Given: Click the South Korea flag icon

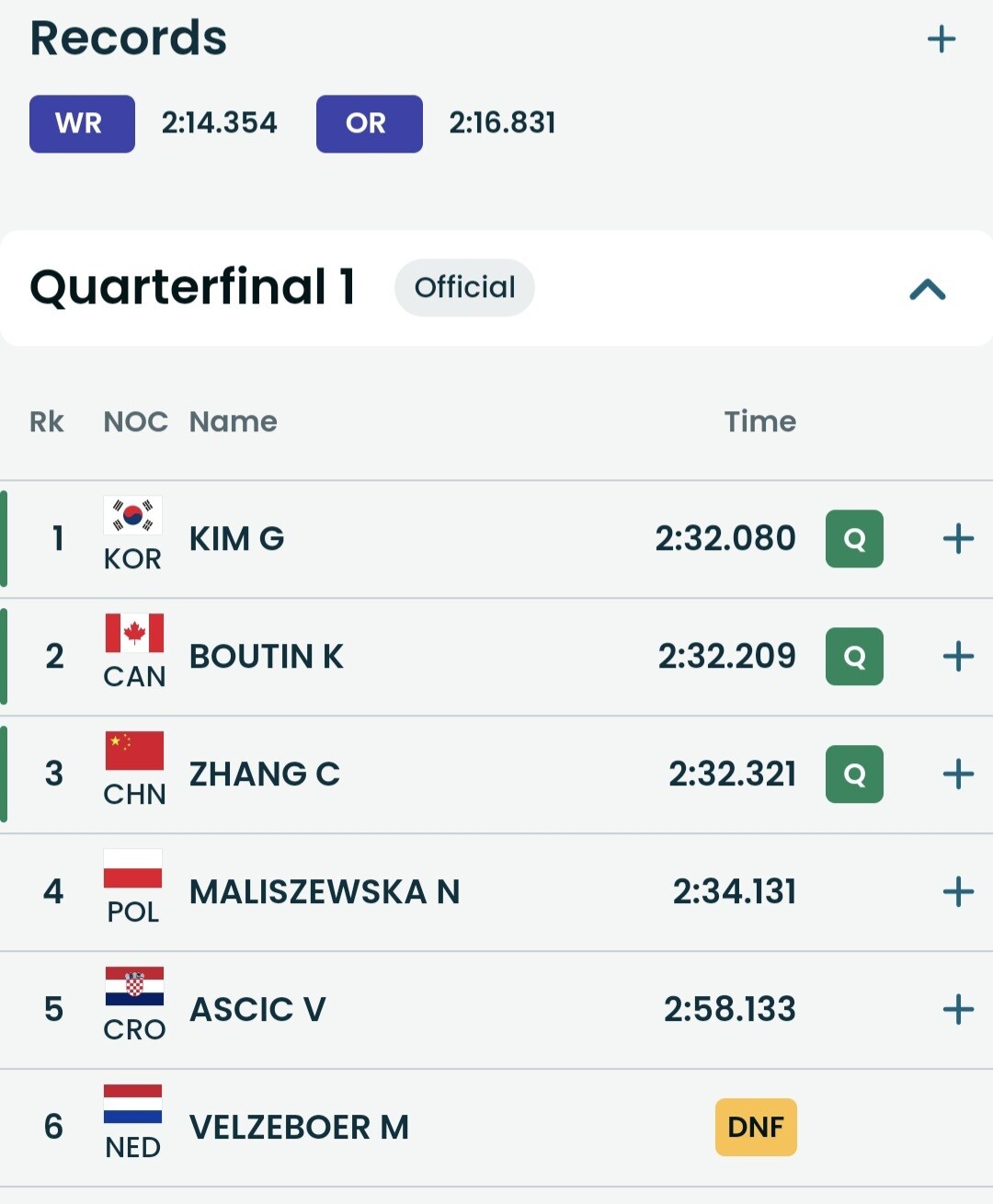Looking at the screenshot, I should click(x=133, y=516).
